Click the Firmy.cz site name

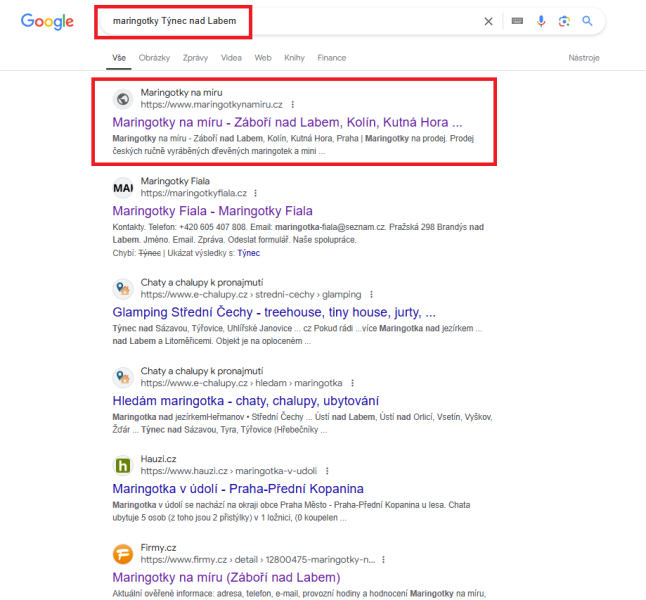(158, 548)
